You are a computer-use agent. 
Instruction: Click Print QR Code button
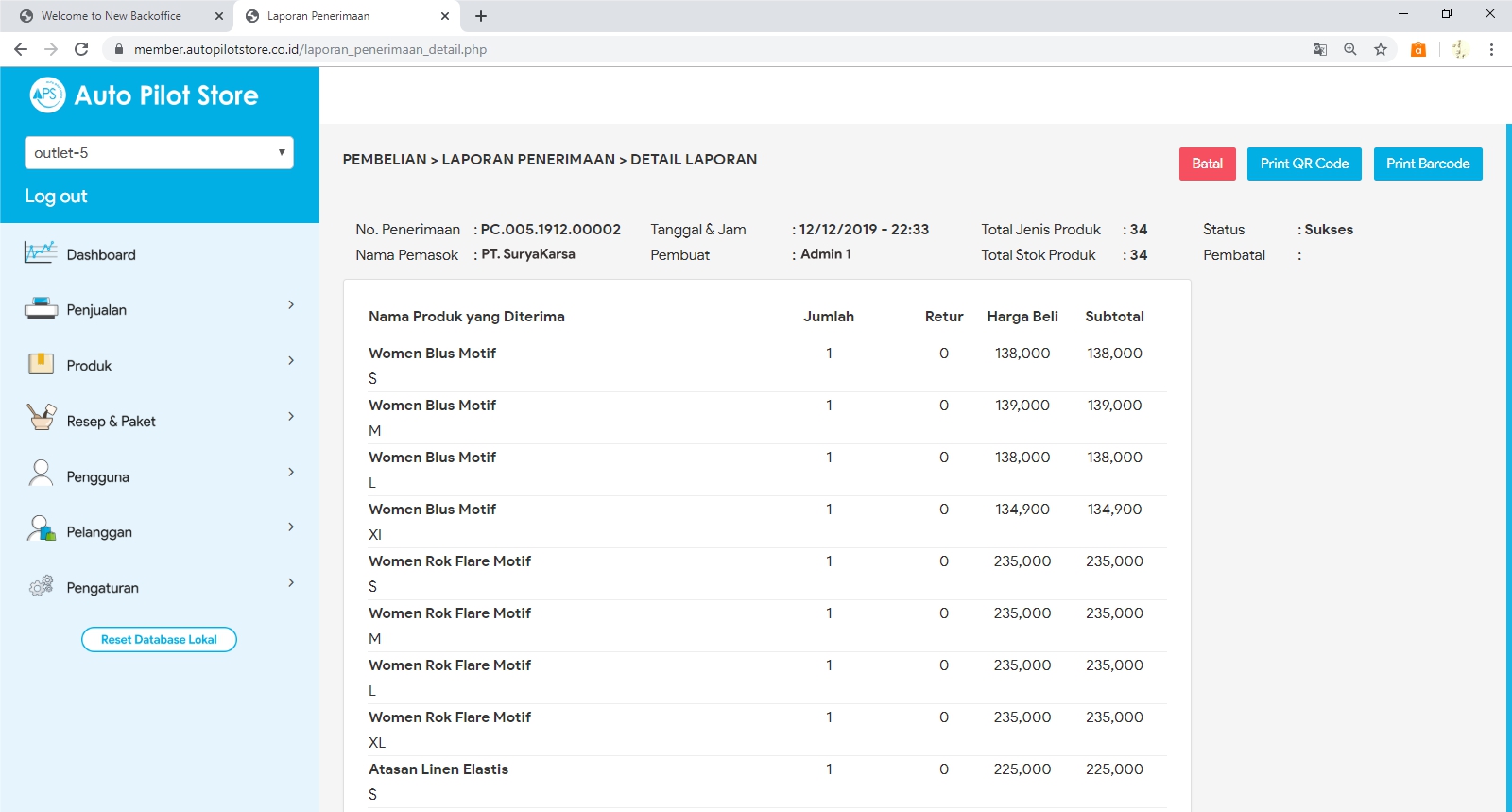tap(1304, 164)
